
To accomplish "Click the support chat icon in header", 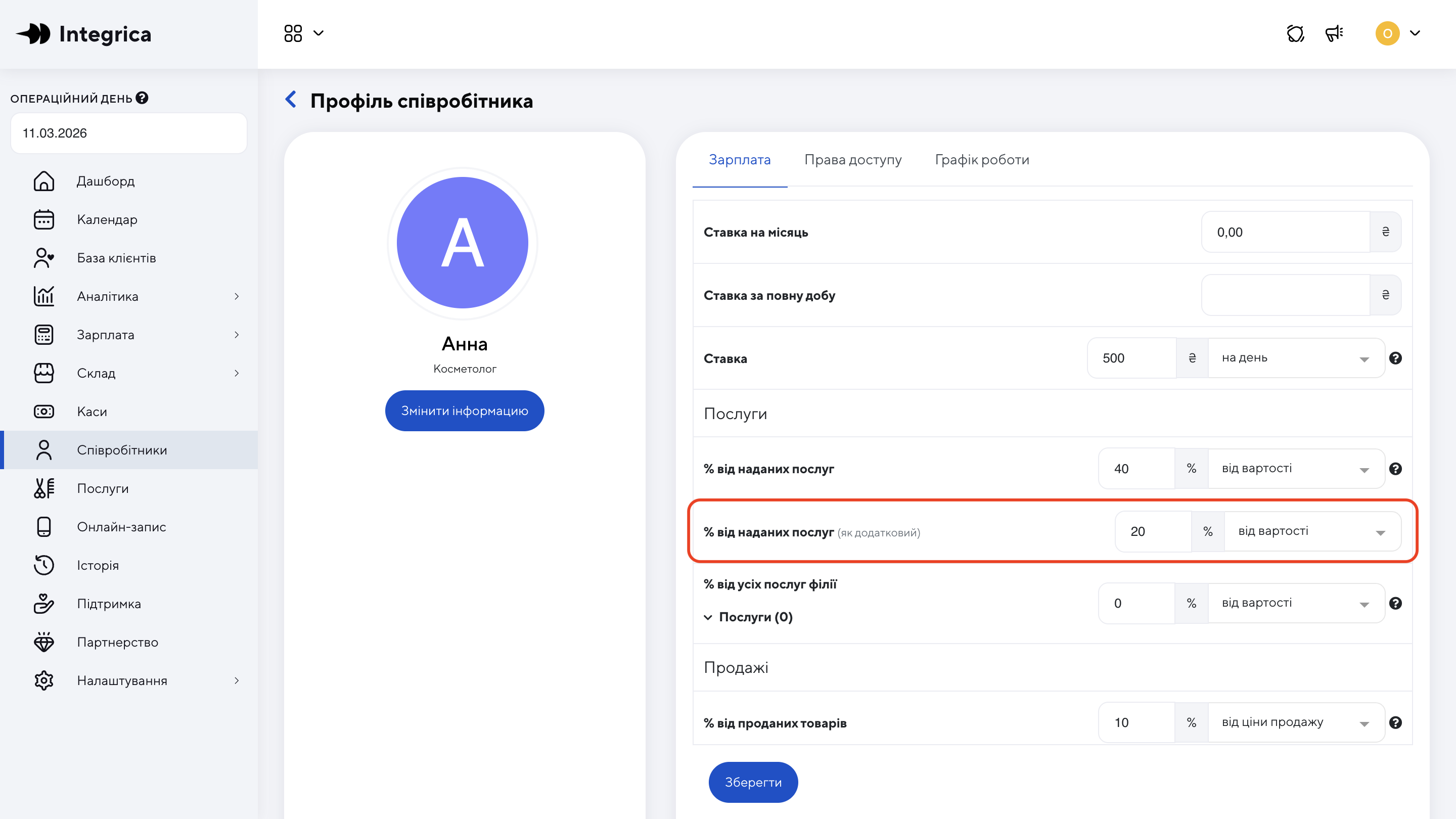I will click(1295, 33).
